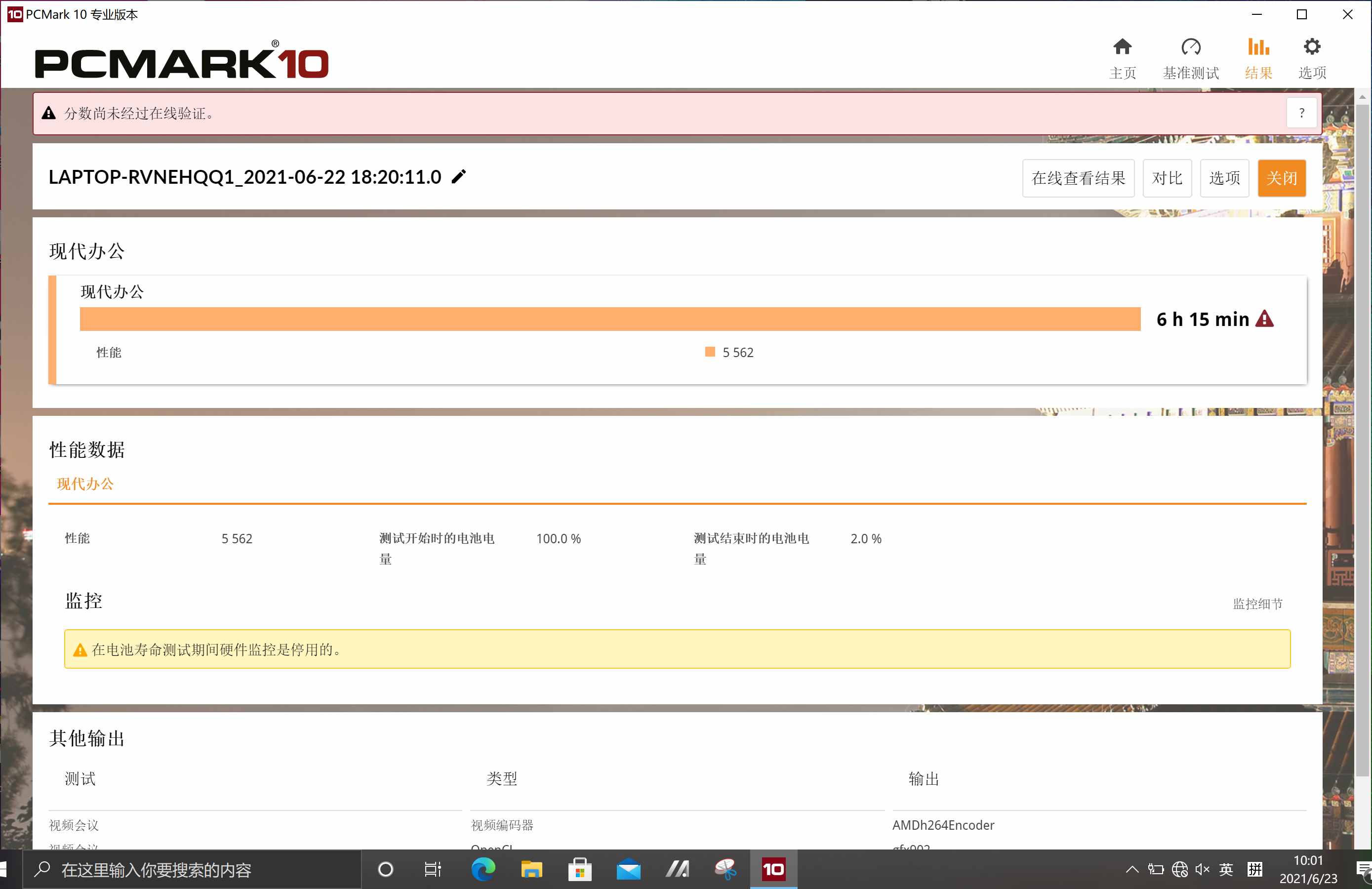
Task: Click the orange legend swatch beside 5 562
Action: tap(710, 352)
